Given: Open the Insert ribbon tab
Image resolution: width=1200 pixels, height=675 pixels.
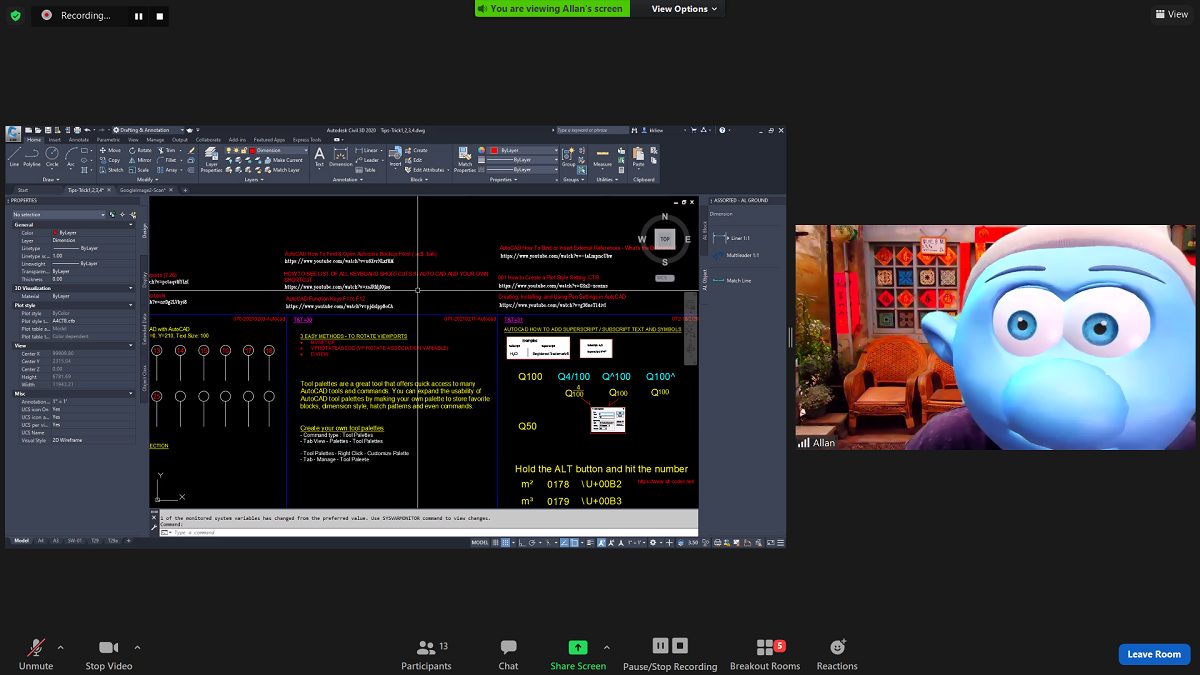Looking at the screenshot, I should [55, 140].
